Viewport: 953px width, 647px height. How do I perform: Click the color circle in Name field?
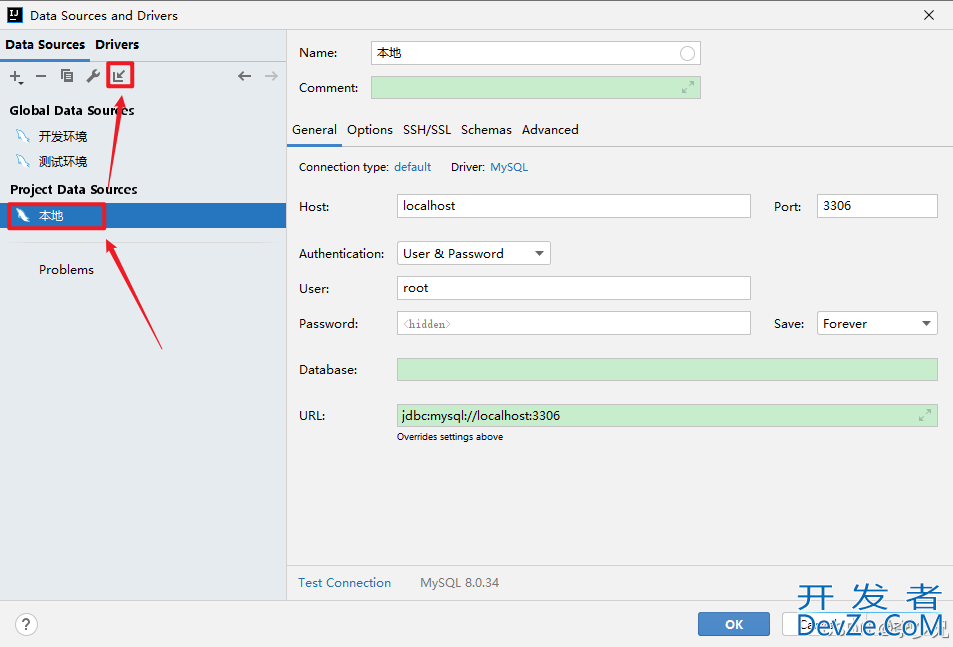(x=687, y=53)
